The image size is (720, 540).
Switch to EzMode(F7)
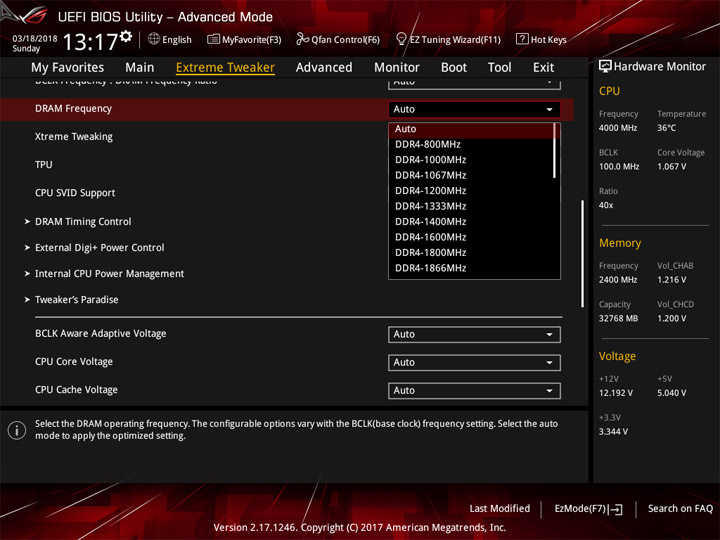[x=588, y=509]
